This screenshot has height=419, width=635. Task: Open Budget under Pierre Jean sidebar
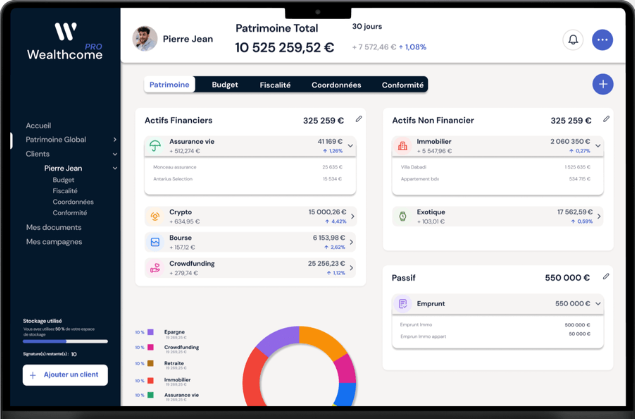[63, 180]
